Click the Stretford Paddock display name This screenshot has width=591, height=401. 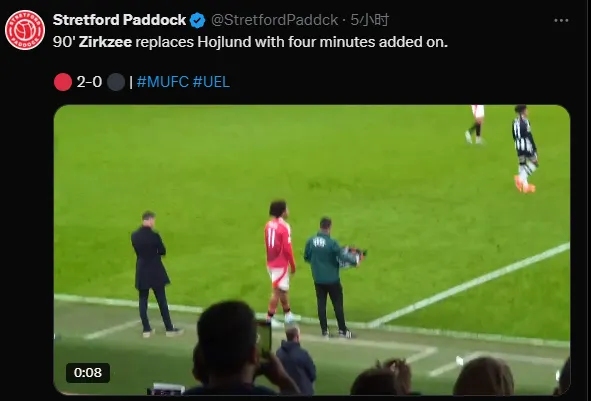(119, 20)
